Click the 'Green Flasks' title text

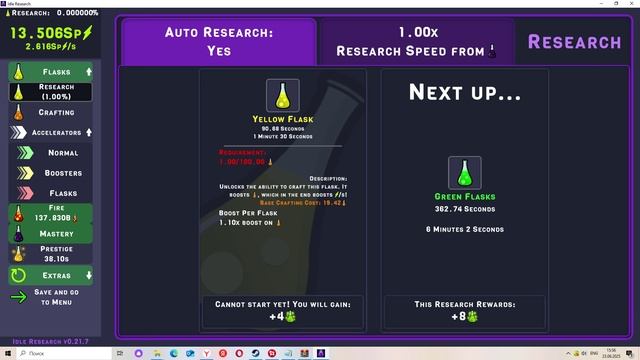click(x=465, y=197)
